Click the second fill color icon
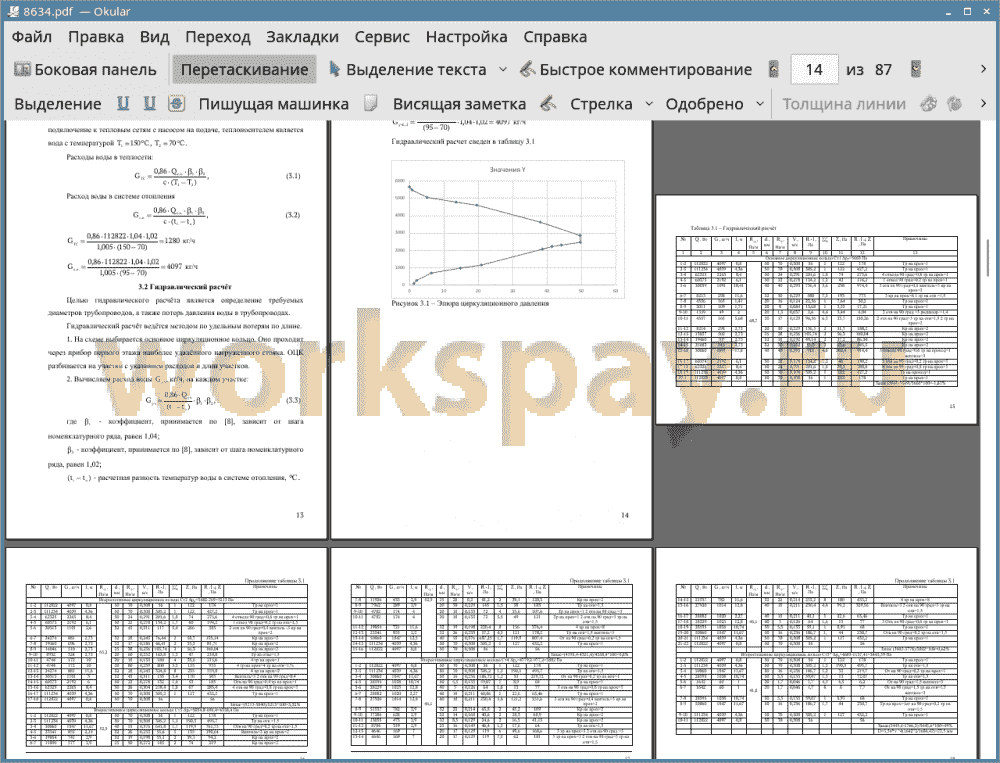Screen dimensions: 1000x763 954,103
